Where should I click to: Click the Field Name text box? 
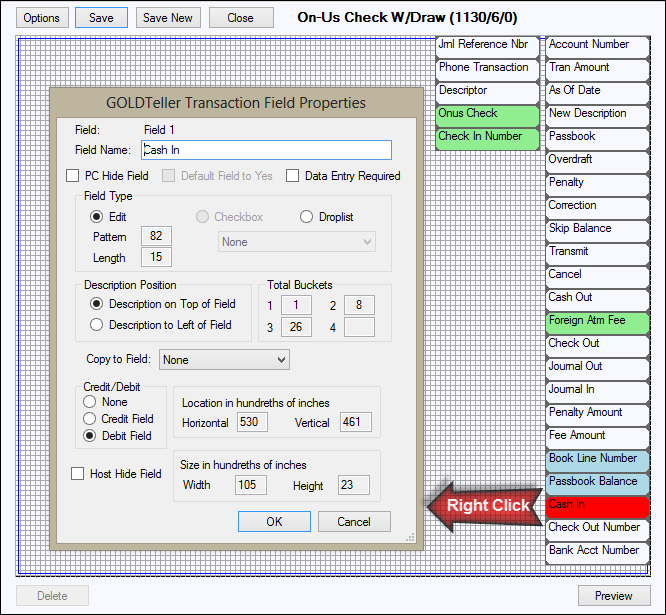tap(266, 150)
